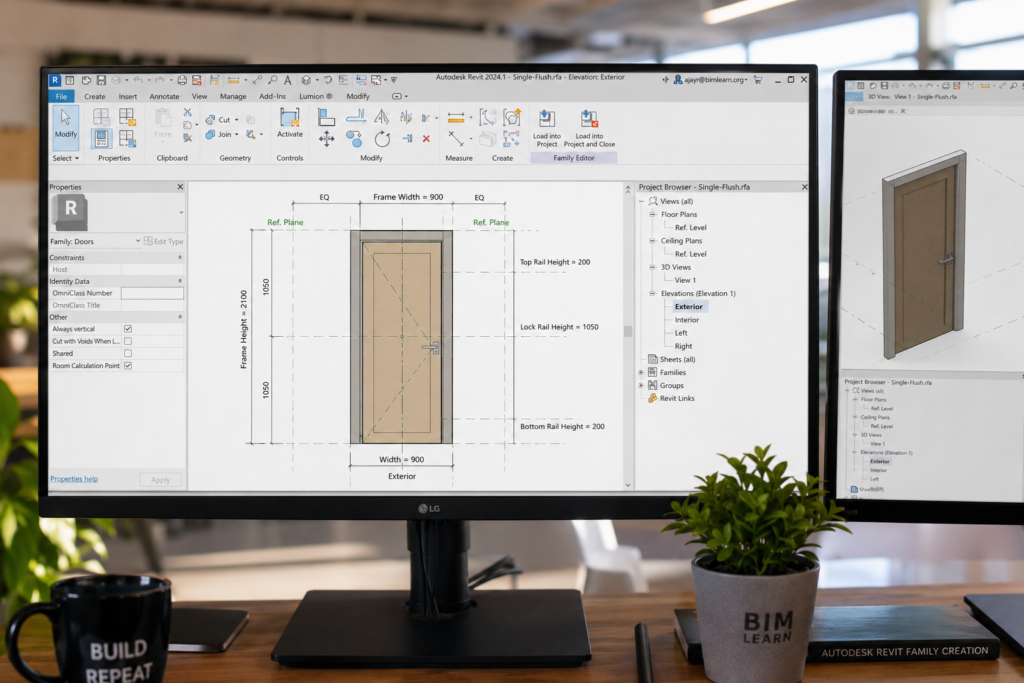The width and height of the screenshot is (1024, 683).
Task: Collapse the Constraints section
Action: click(x=180, y=257)
